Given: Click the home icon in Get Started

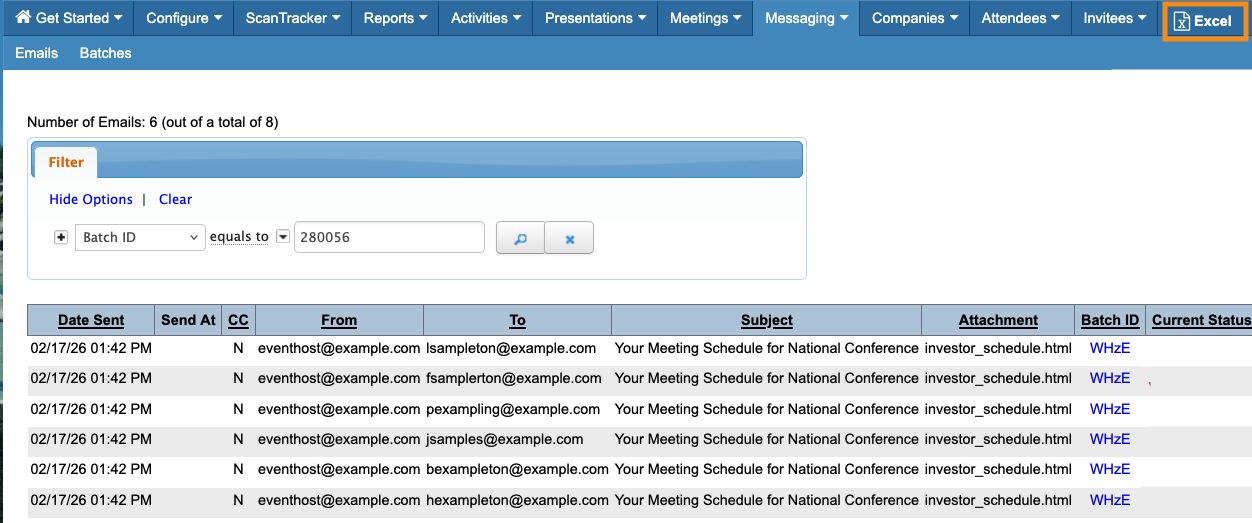Looking at the screenshot, I should [x=23, y=18].
